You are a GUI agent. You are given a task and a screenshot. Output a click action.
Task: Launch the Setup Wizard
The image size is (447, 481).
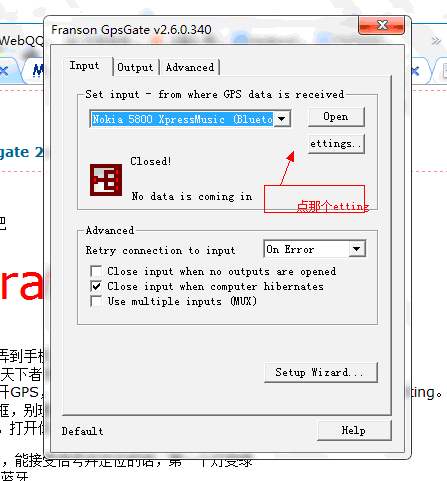pos(321,372)
